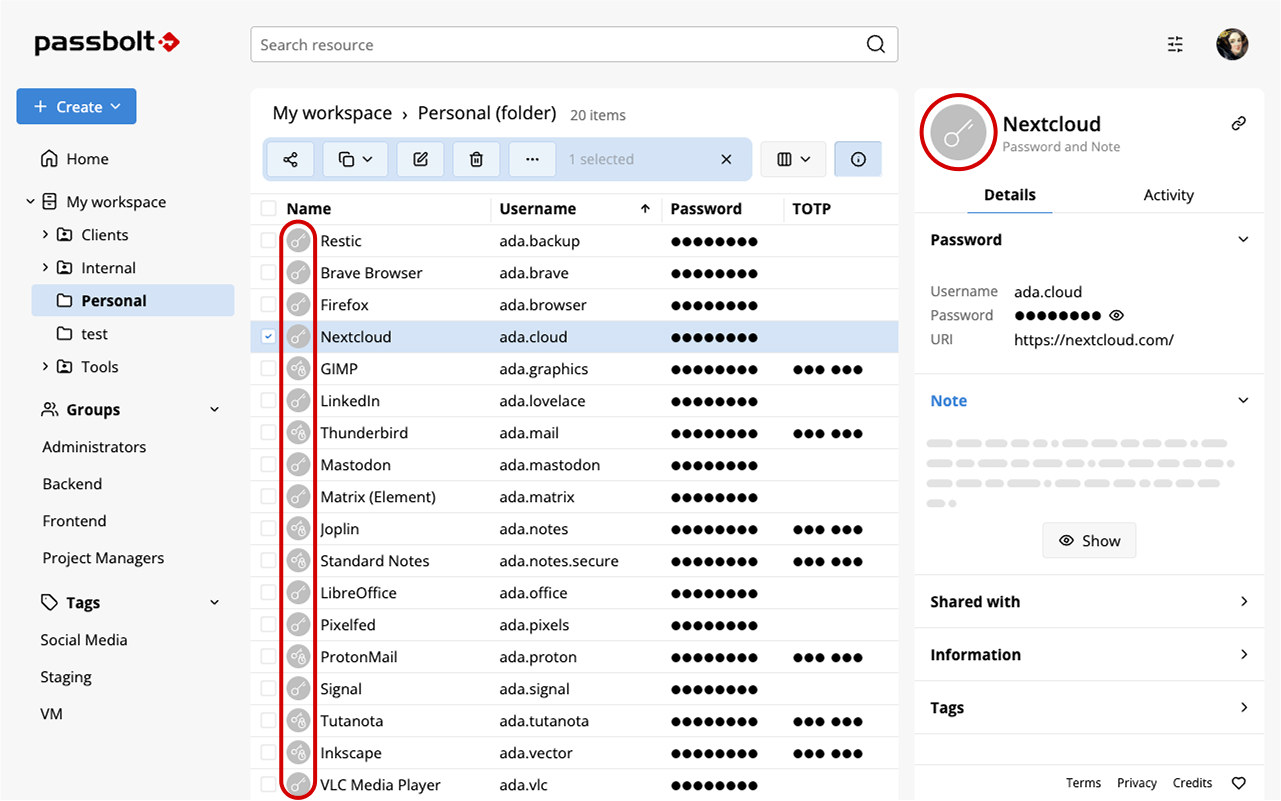Expand the Tags section in details
1281x801 pixels.
(x=1089, y=708)
